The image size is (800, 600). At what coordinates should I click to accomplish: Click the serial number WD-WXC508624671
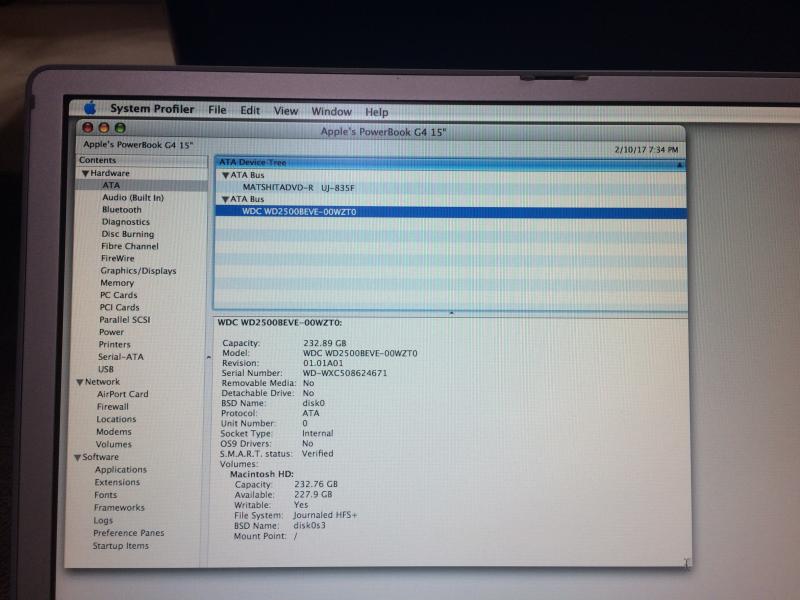345,373
